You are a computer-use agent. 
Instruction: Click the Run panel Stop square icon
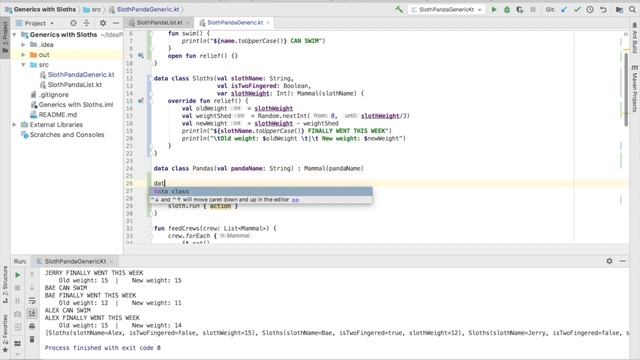click(18, 288)
